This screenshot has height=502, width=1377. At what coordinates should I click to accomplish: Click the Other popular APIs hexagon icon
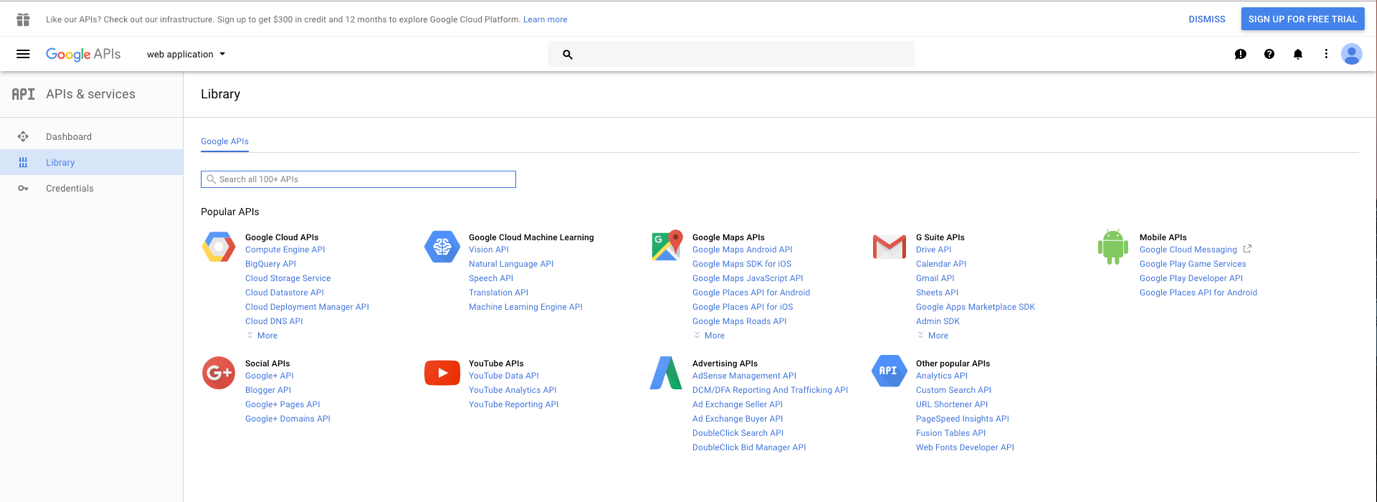pyautogui.click(x=889, y=371)
